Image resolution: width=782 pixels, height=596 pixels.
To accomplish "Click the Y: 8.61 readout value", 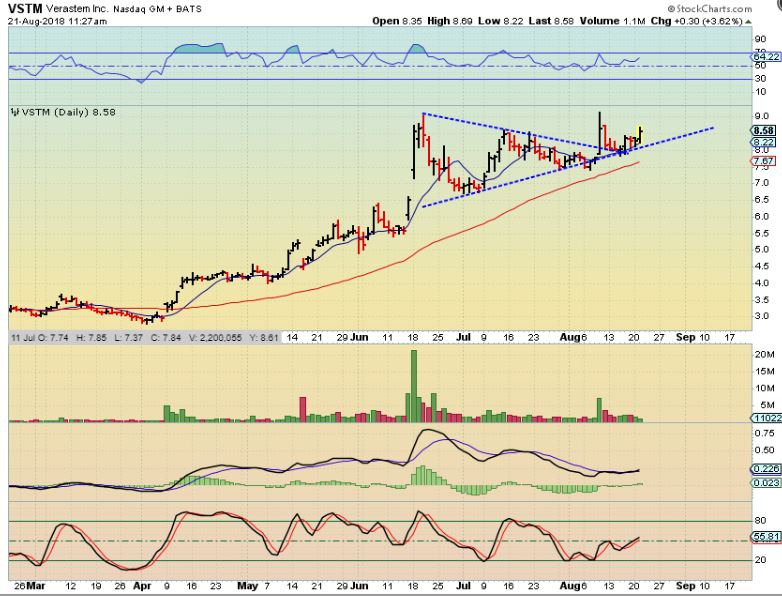I will click(x=263, y=338).
